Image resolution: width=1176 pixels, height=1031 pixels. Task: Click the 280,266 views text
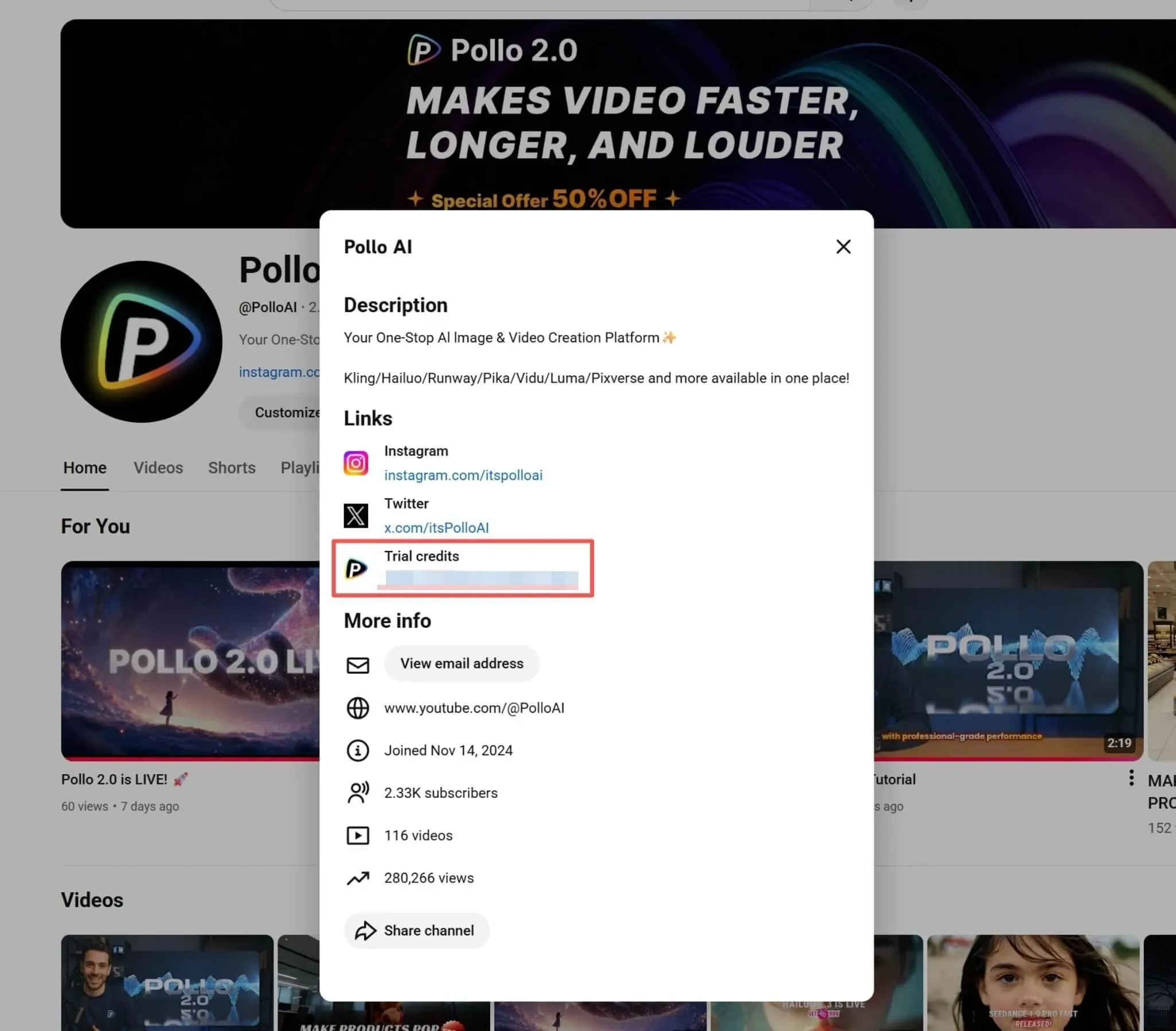(x=429, y=878)
